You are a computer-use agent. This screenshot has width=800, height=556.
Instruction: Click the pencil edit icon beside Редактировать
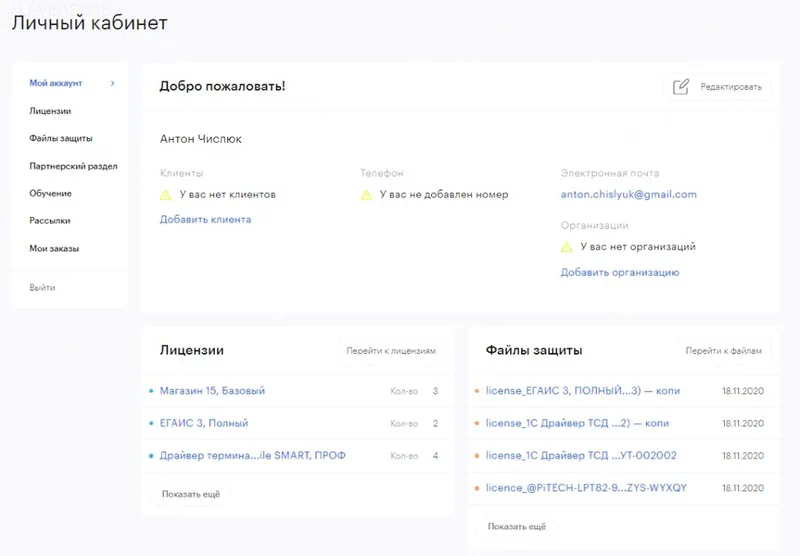tap(681, 87)
